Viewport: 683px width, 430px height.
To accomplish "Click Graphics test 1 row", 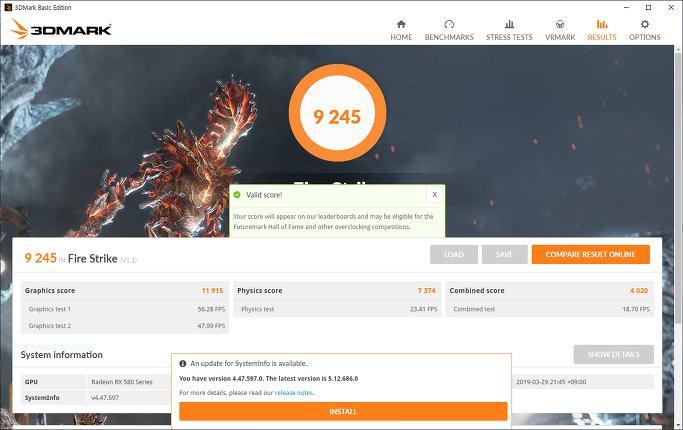I will [x=125, y=309].
